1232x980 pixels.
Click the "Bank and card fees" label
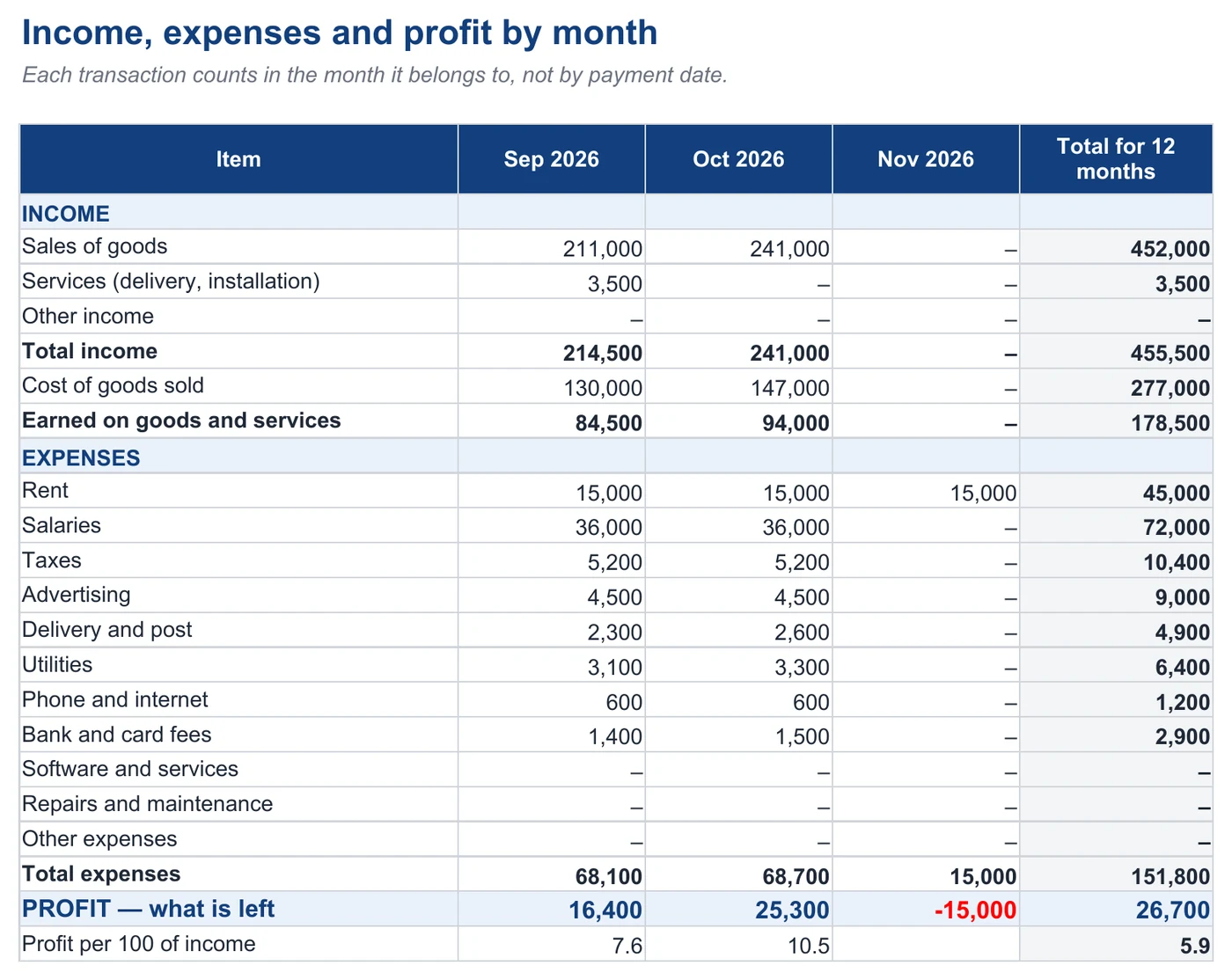[117, 735]
